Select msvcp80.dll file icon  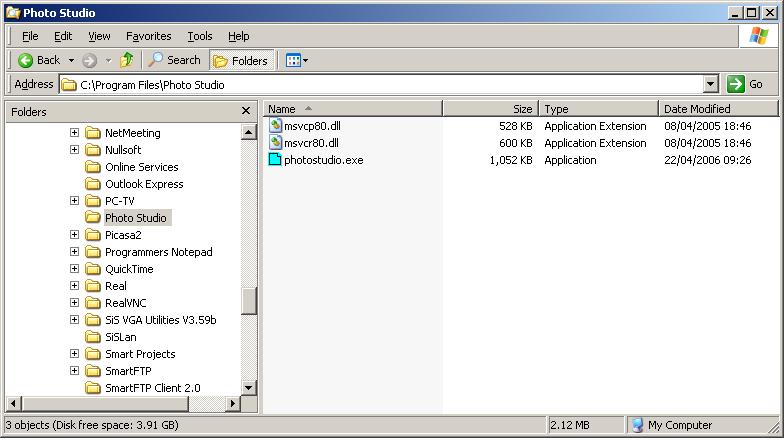coord(275,126)
